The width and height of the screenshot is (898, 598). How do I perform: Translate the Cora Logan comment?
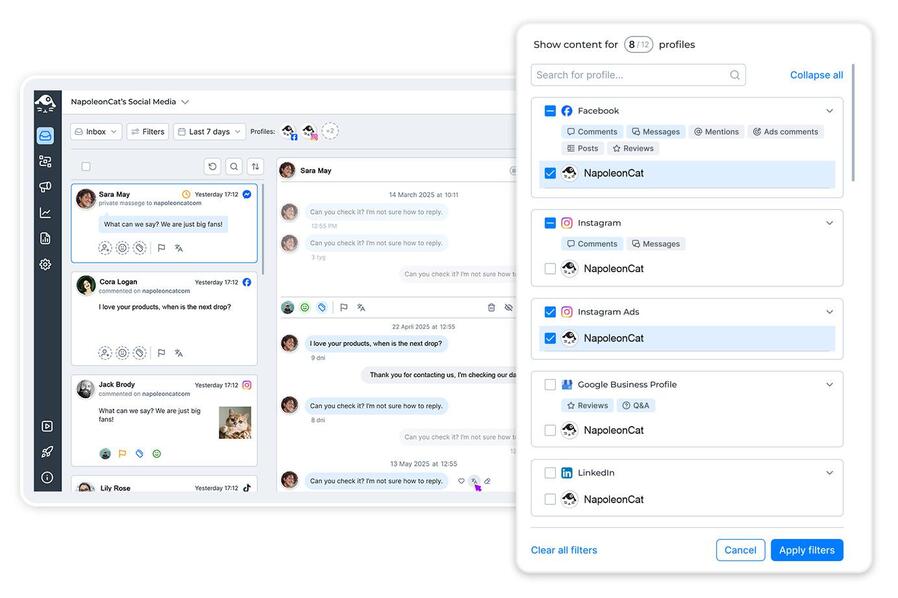[x=179, y=353]
